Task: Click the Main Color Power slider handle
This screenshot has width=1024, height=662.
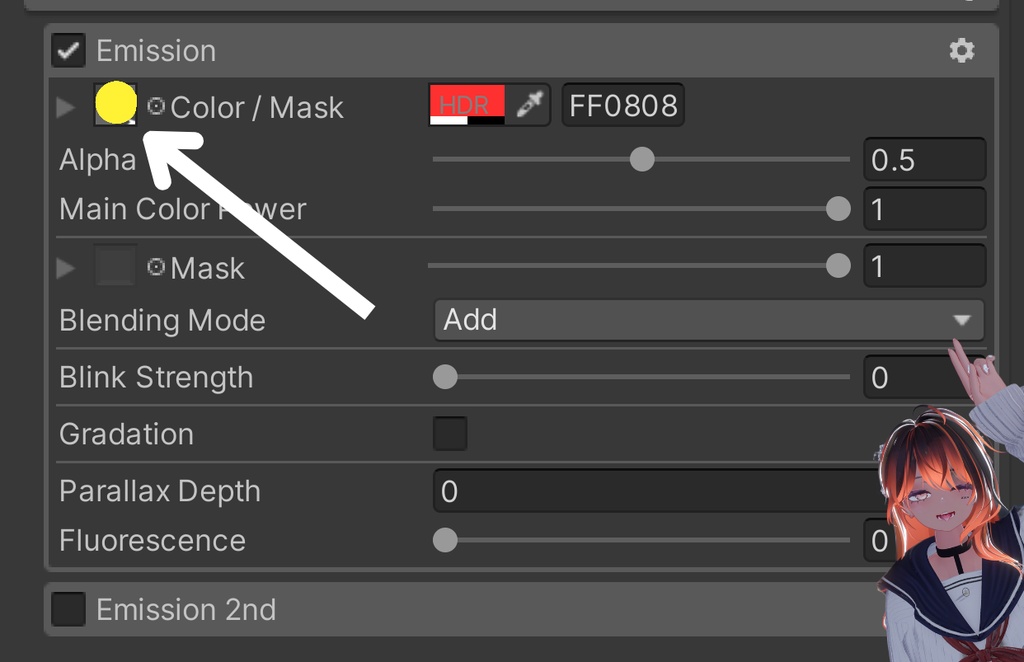Action: tap(838, 209)
